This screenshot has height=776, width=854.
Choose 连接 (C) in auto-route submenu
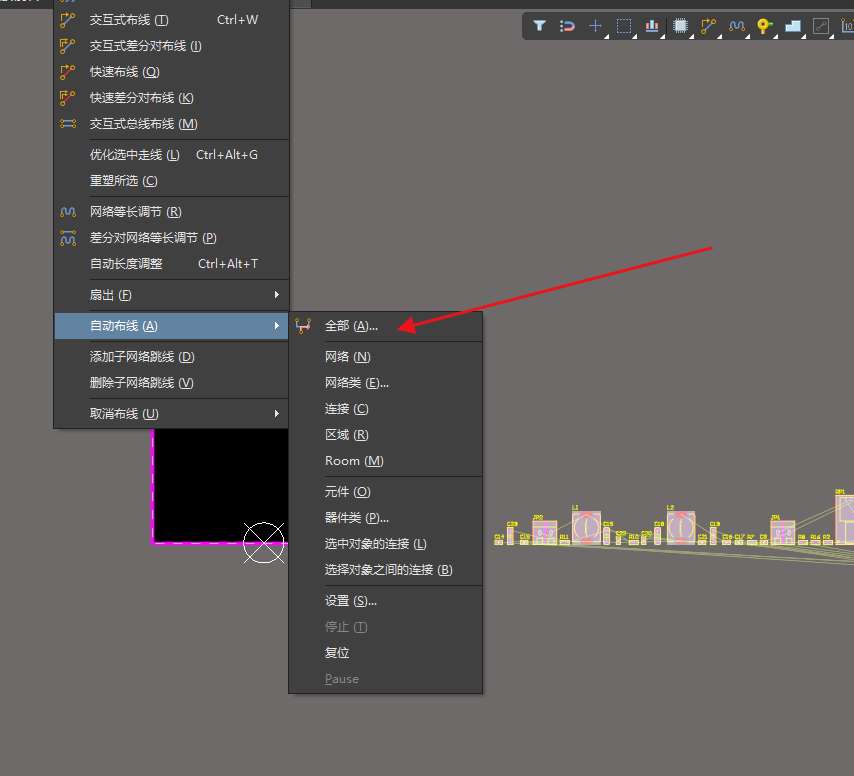(x=386, y=409)
